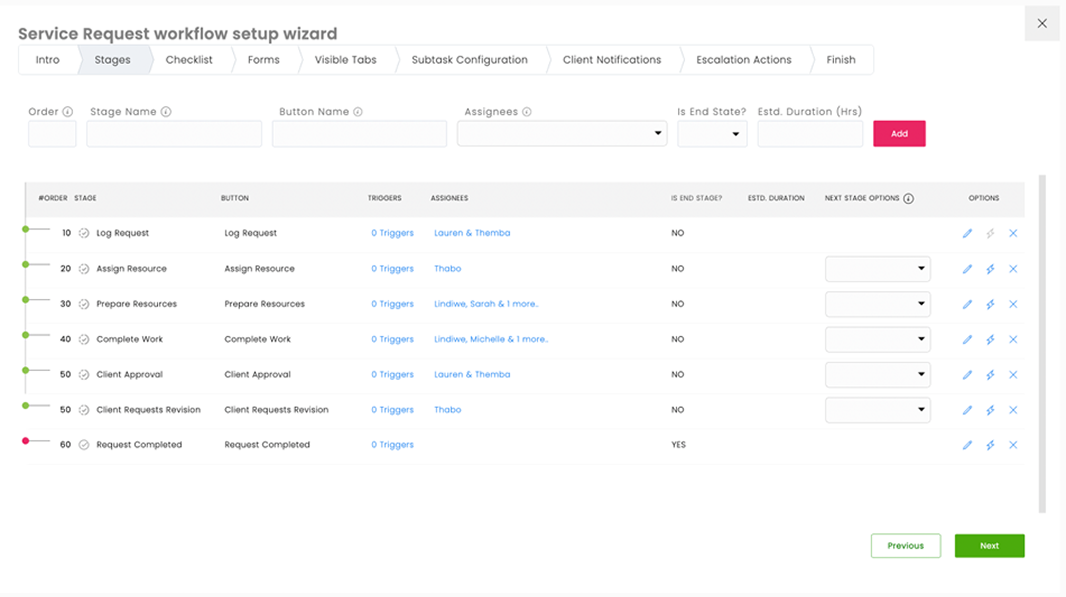Delete the Request Completed stage row
Screen dimensions: 1066x597
(x=1013, y=445)
